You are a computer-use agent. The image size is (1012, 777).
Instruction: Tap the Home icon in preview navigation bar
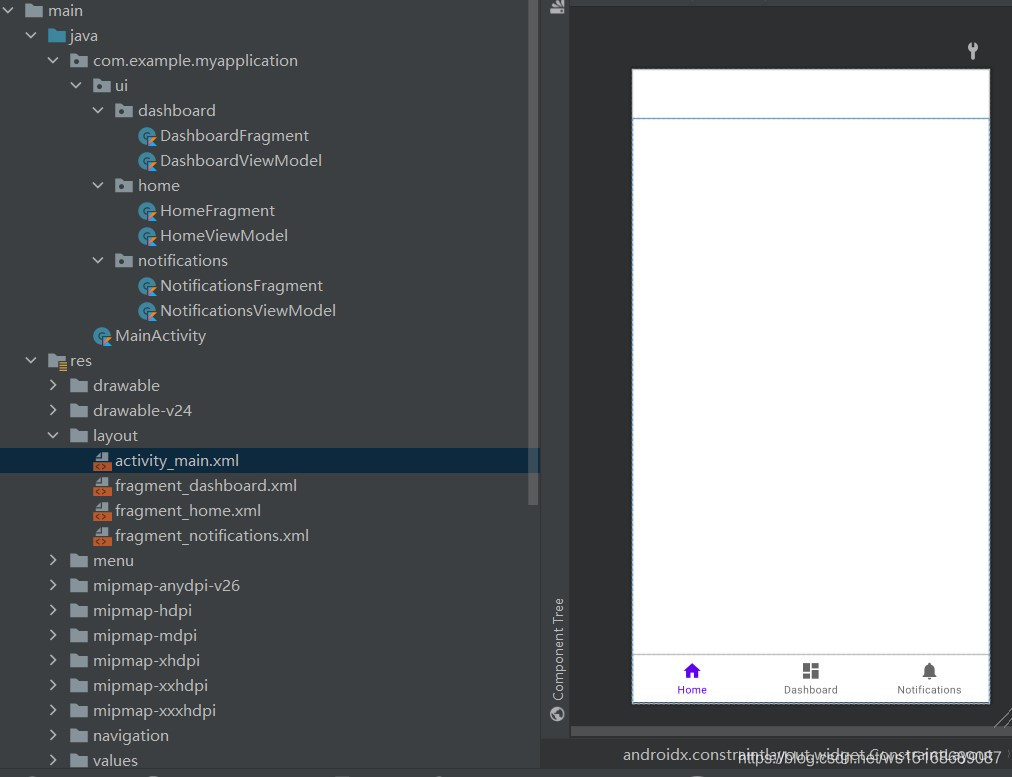pos(692,671)
